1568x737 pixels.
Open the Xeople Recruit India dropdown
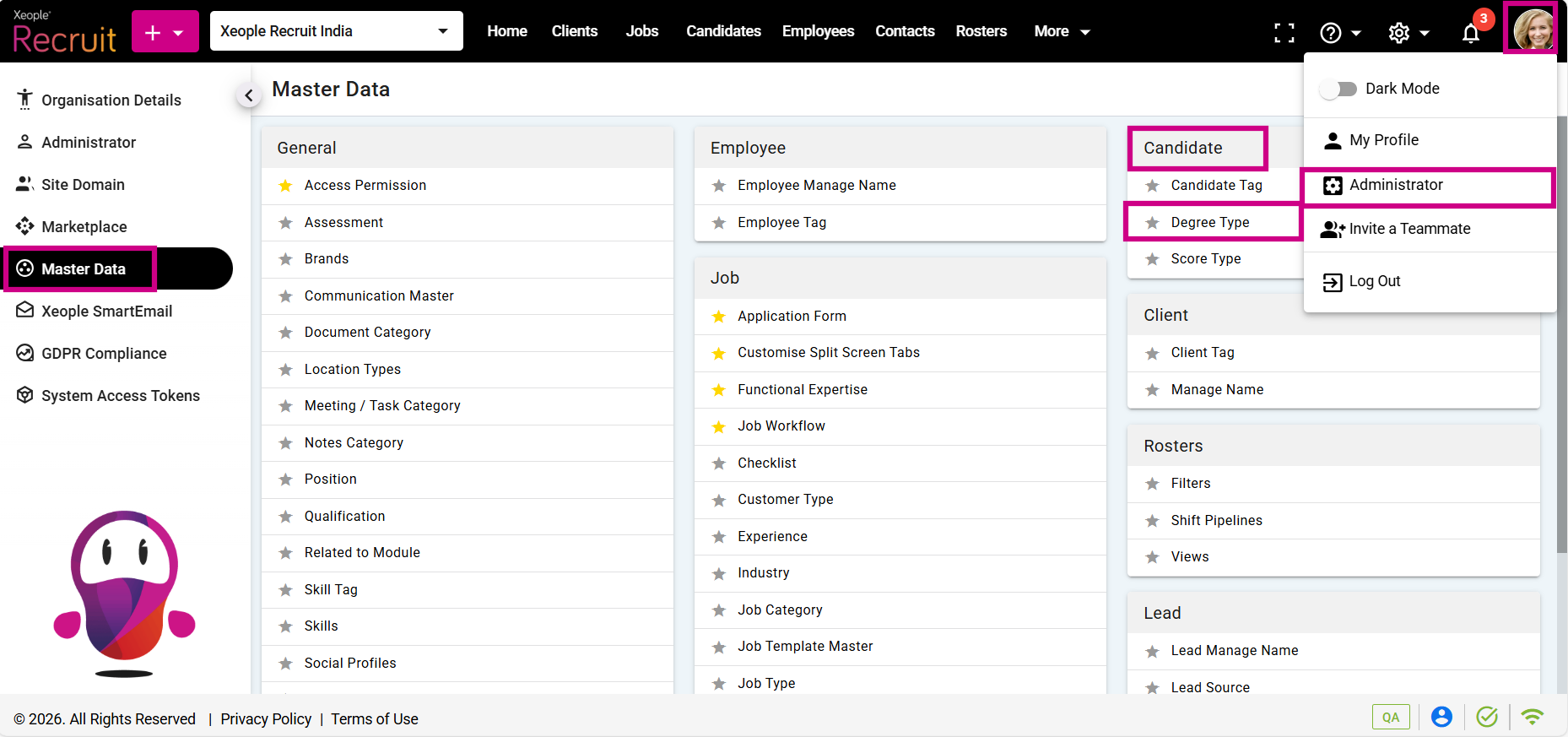pos(336,31)
